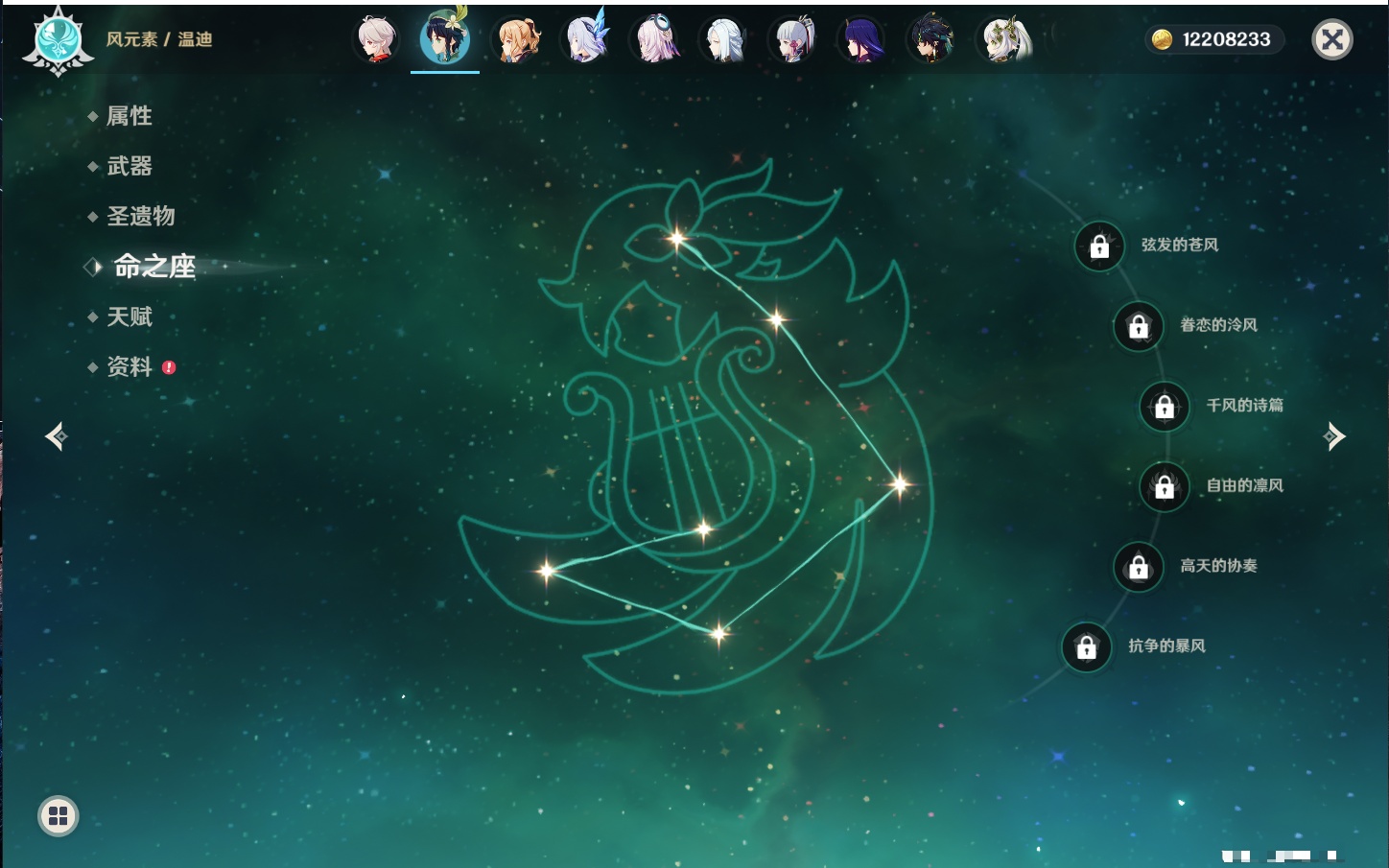Click the 弦发的苍风 constellation label
The width and height of the screenshot is (1389, 868).
point(1180,245)
